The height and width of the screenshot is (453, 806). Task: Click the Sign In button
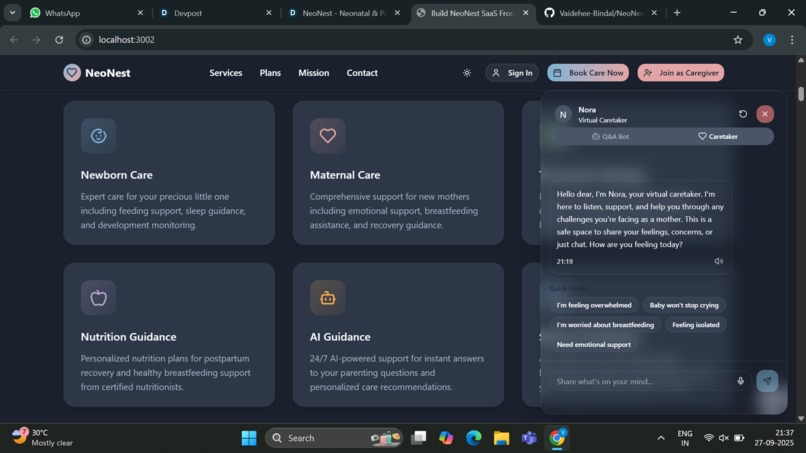coord(512,73)
